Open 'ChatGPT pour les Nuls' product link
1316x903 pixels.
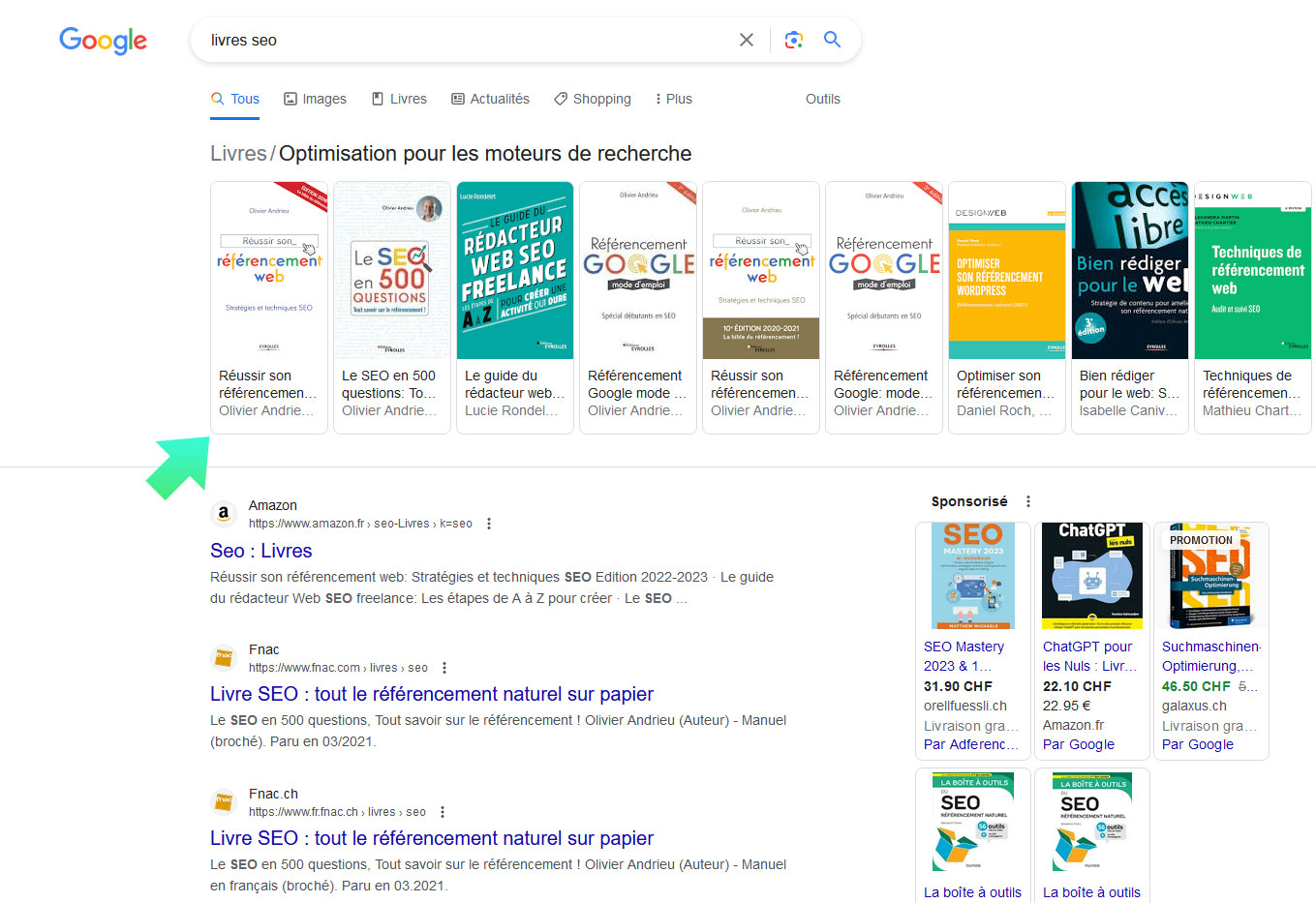[1090, 656]
